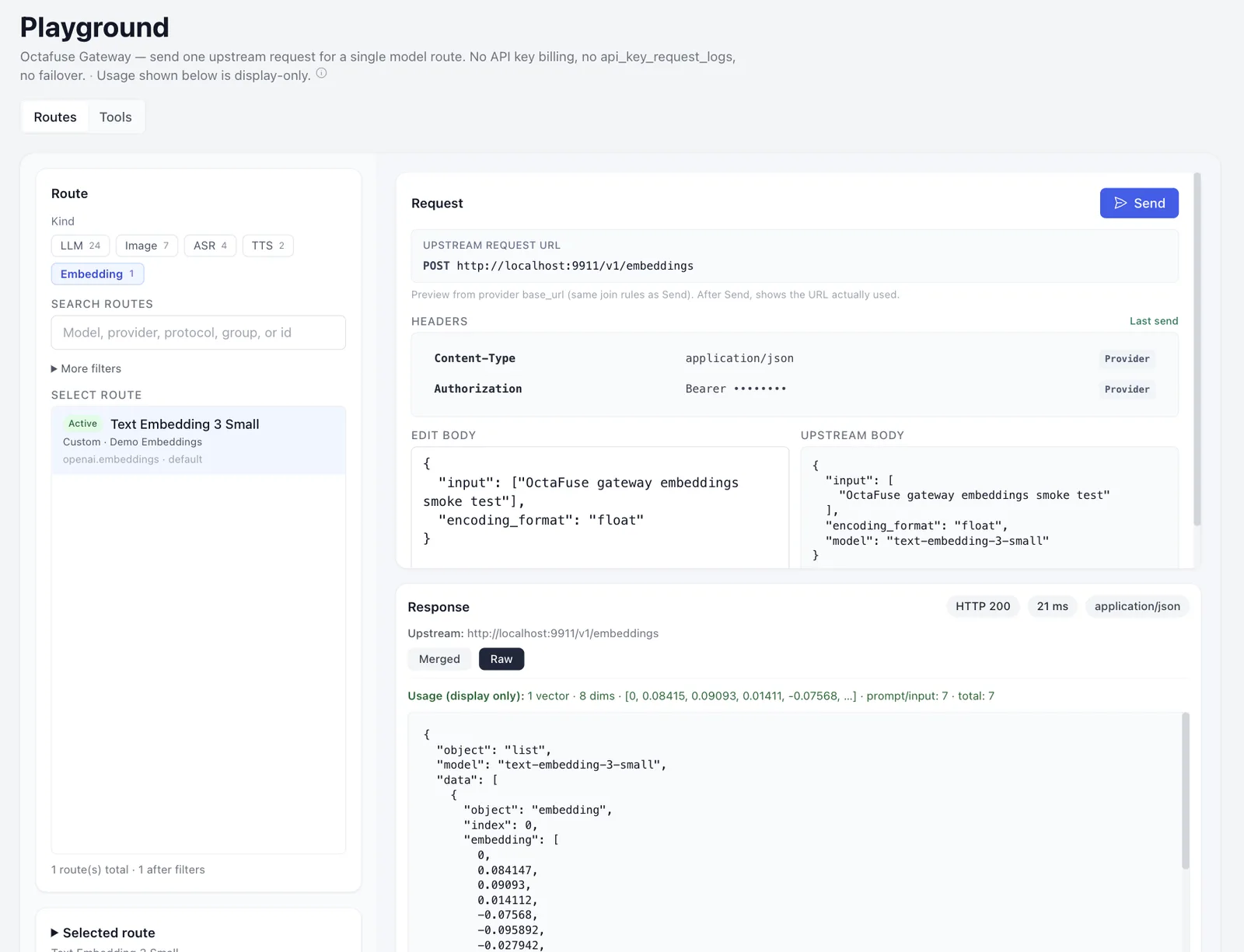Viewport: 1244px width, 952px height.
Task: Select the TTS kind filter chip
Action: click(x=267, y=246)
